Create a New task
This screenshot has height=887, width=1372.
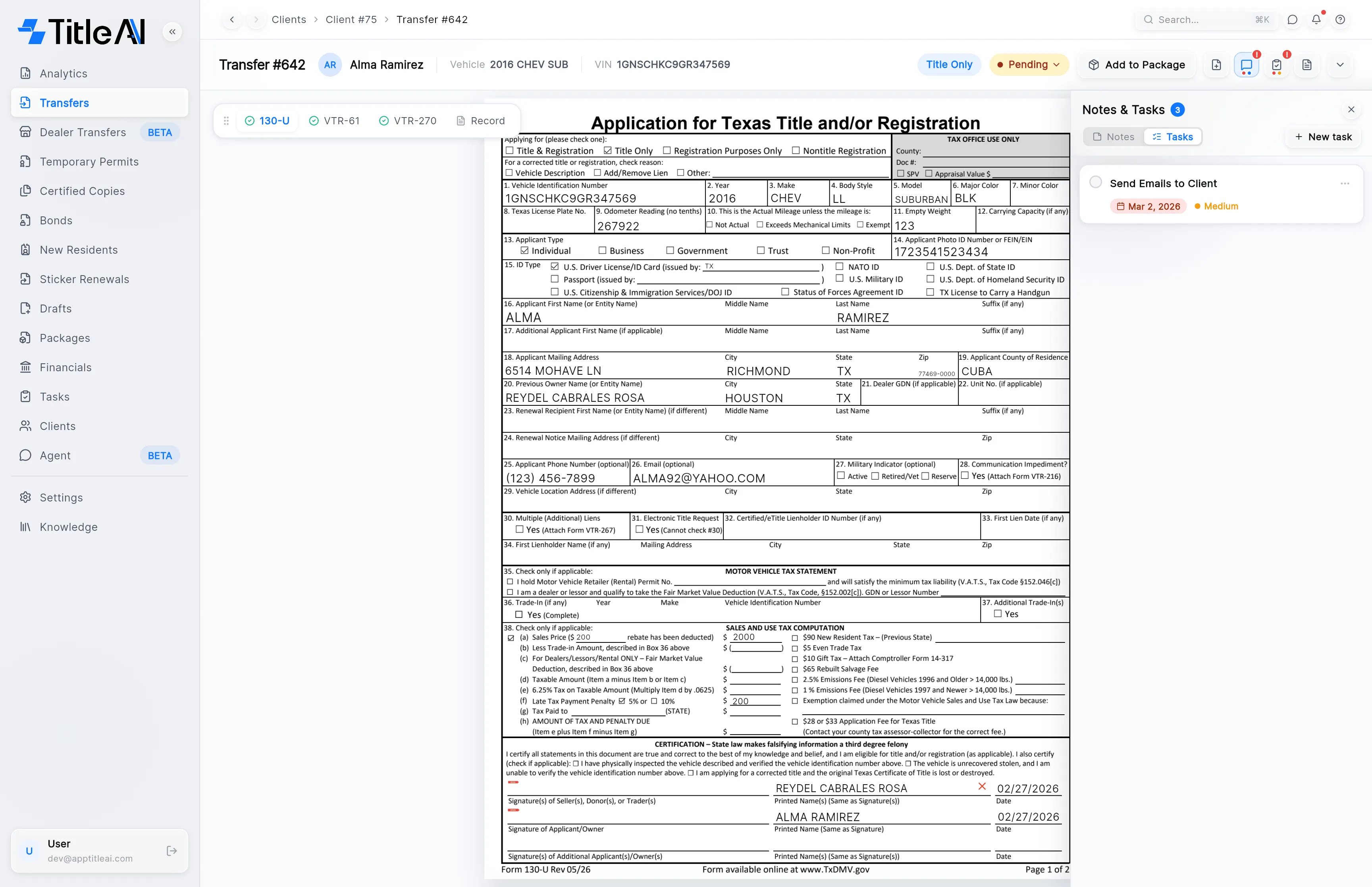(x=1323, y=137)
